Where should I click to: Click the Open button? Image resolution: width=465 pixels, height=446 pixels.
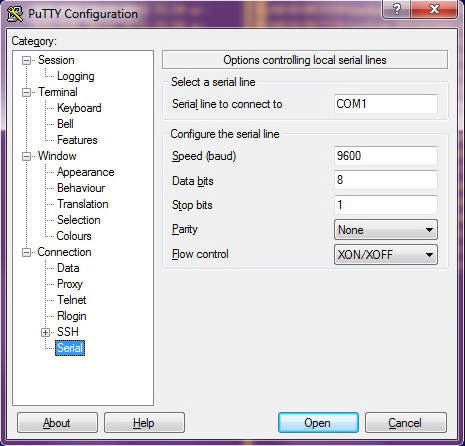pyautogui.click(x=318, y=423)
